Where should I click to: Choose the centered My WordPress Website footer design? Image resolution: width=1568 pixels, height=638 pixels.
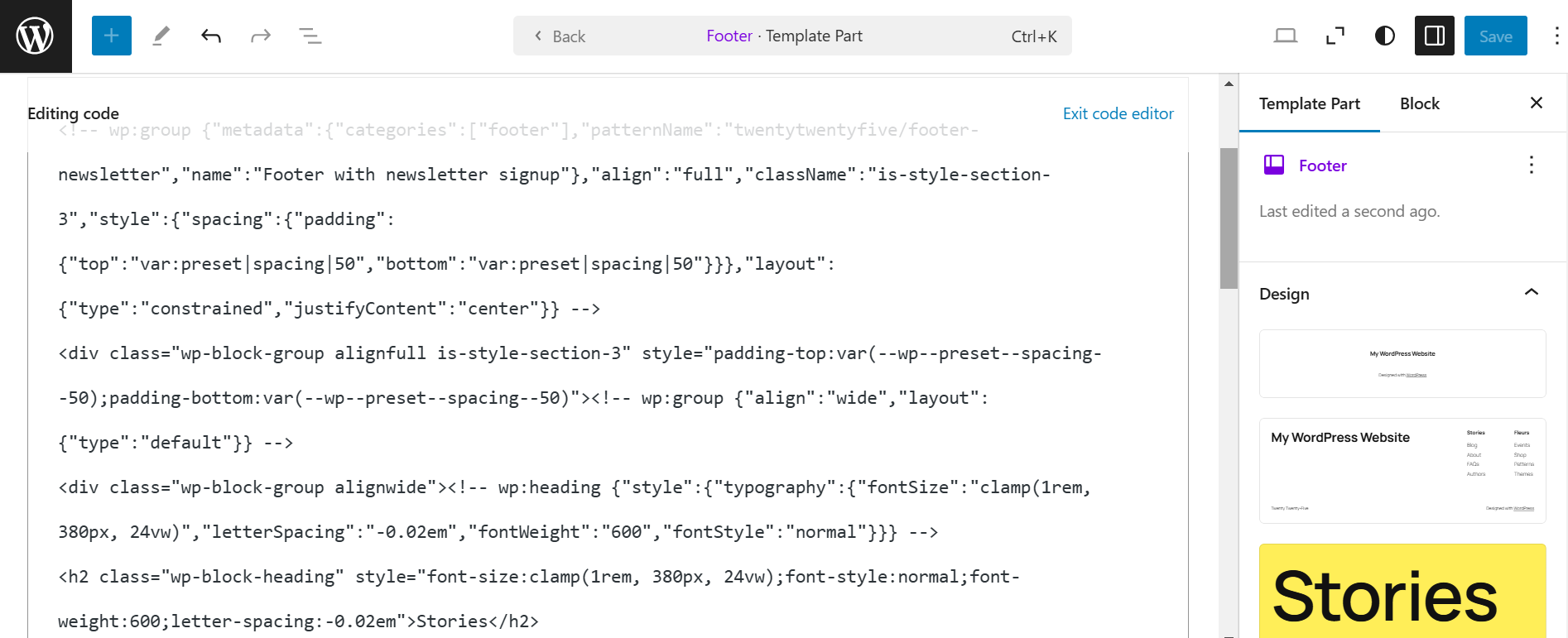pyautogui.click(x=1402, y=363)
